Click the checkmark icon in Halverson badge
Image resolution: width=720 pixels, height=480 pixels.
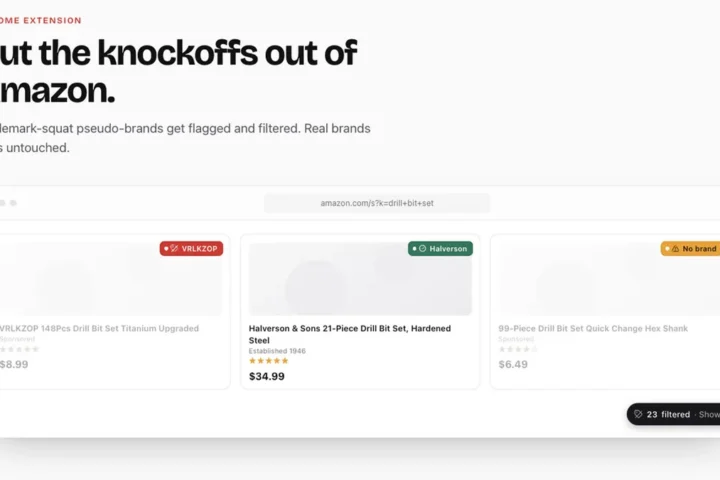pyautogui.click(x=422, y=248)
